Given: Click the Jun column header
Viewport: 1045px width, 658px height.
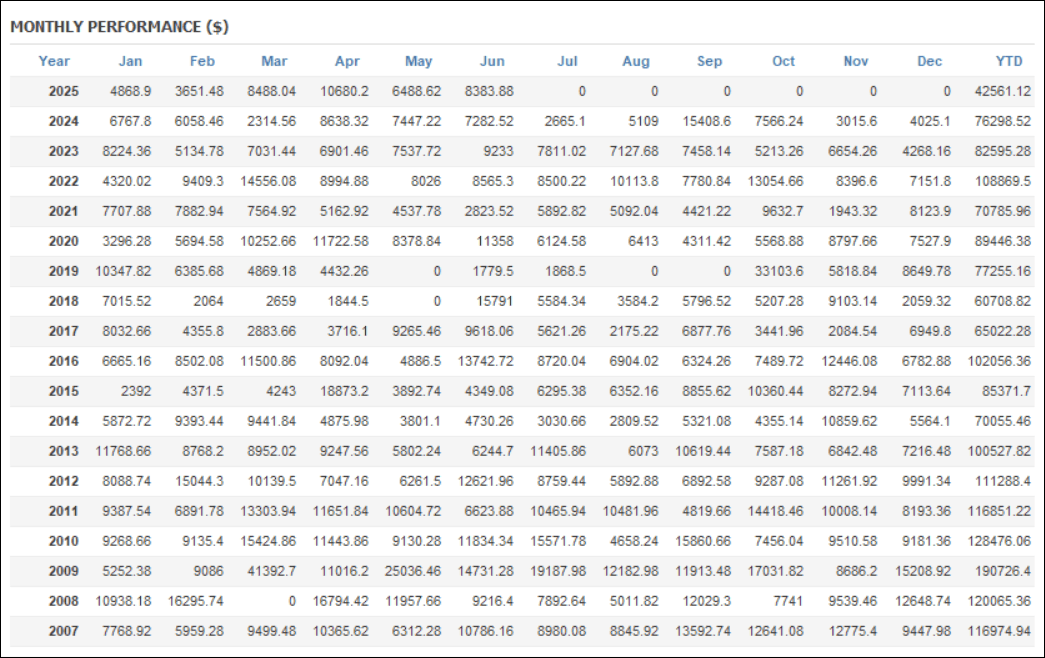Looking at the screenshot, I should [x=493, y=61].
